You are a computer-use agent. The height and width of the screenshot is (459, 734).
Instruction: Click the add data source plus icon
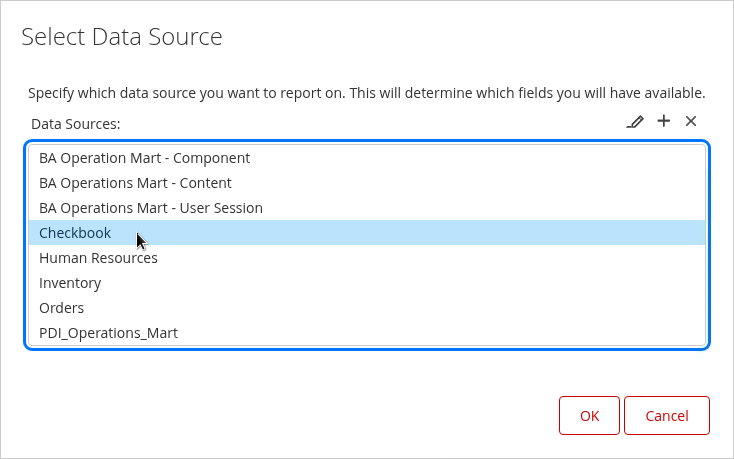(663, 121)
